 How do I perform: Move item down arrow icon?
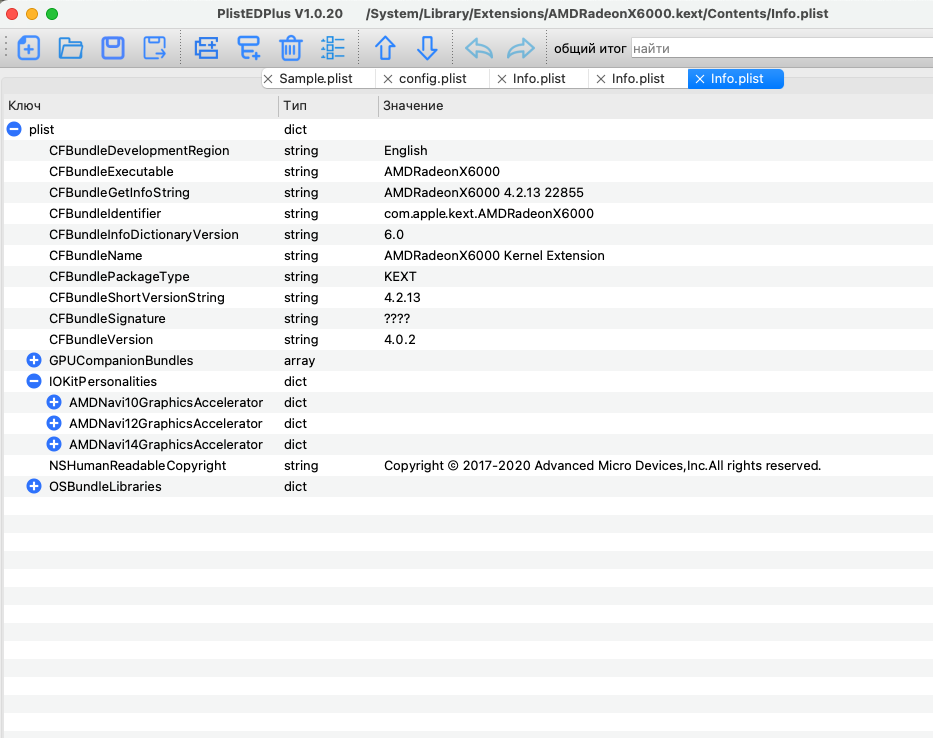coord(427,48)
